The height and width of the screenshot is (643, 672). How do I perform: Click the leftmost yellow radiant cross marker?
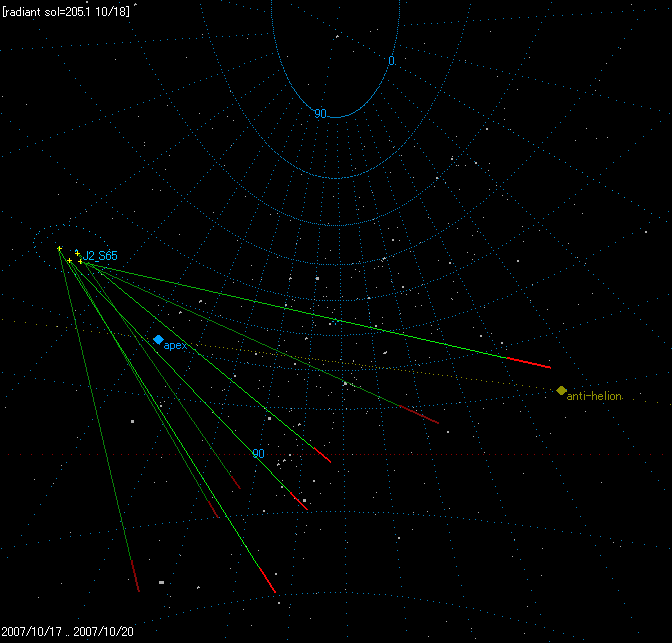point(60,249)
